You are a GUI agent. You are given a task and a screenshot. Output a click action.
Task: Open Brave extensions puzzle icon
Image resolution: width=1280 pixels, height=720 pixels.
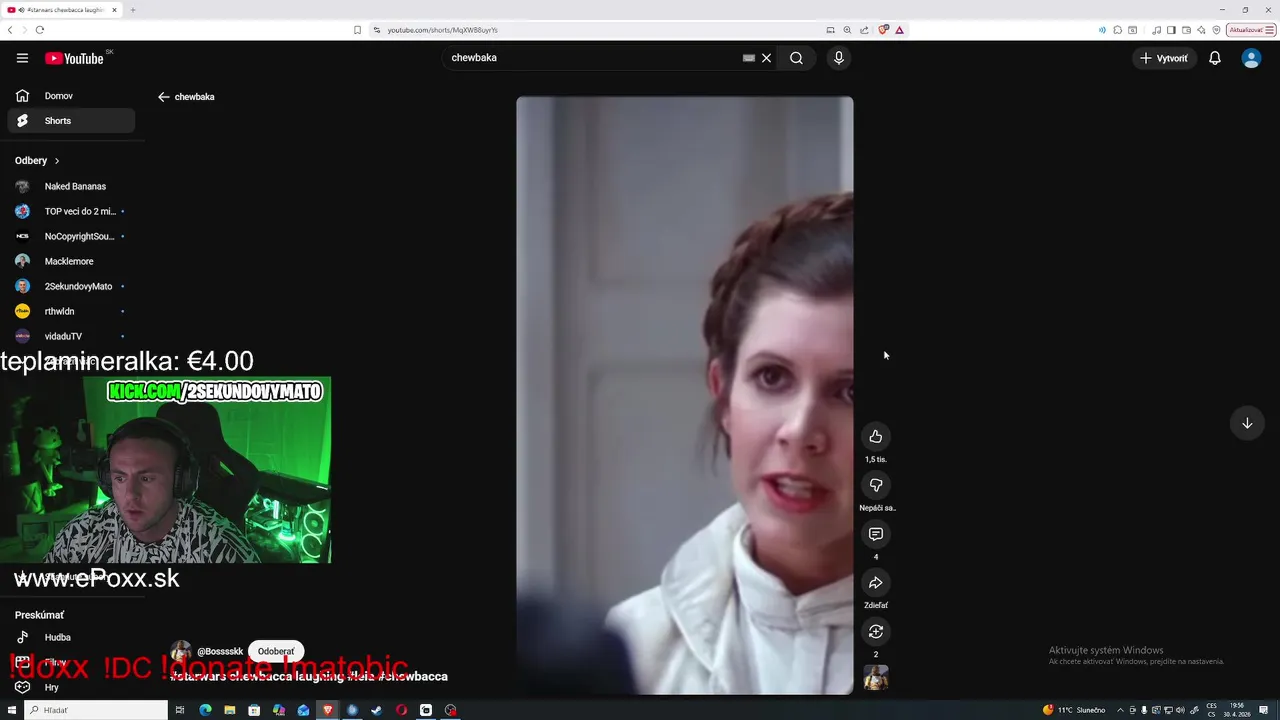[x=1117, y=30]
